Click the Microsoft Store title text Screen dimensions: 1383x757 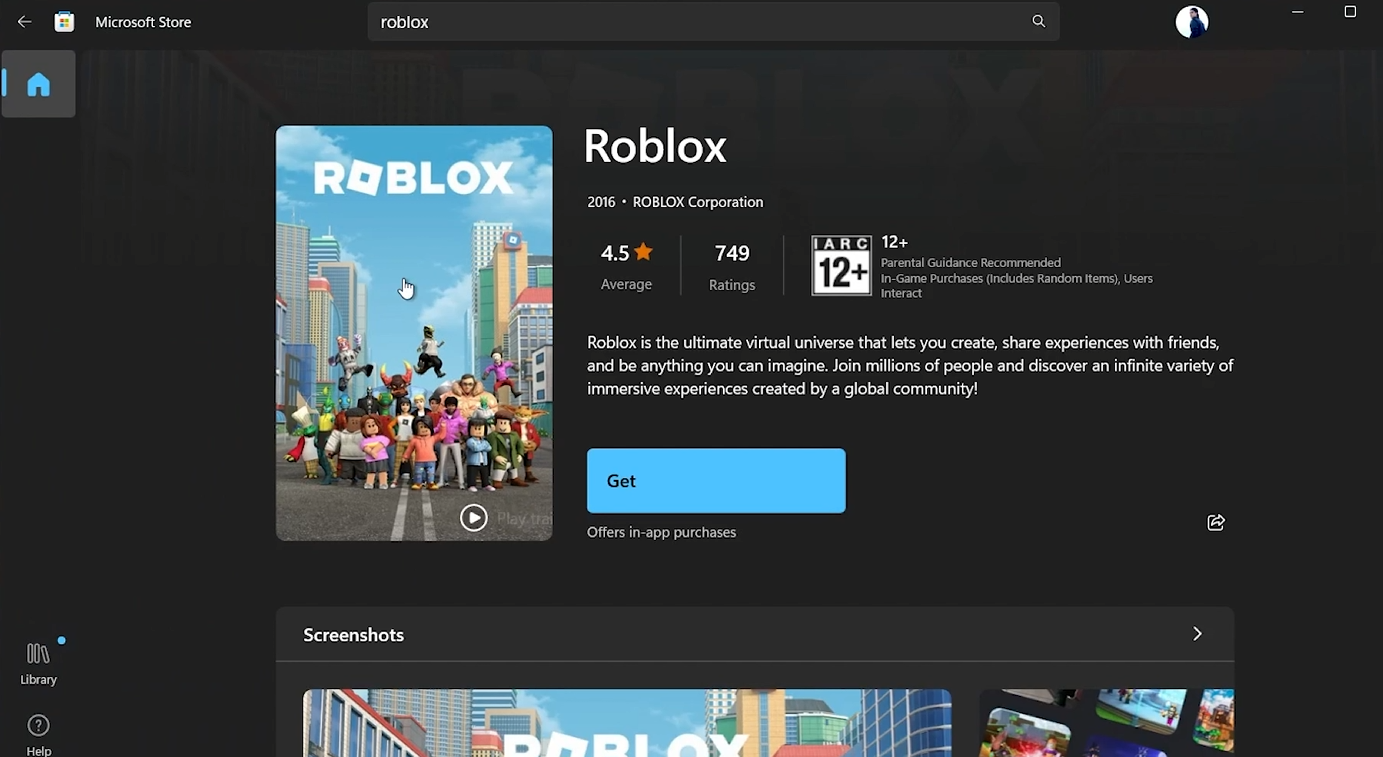[x=143, y=22]
